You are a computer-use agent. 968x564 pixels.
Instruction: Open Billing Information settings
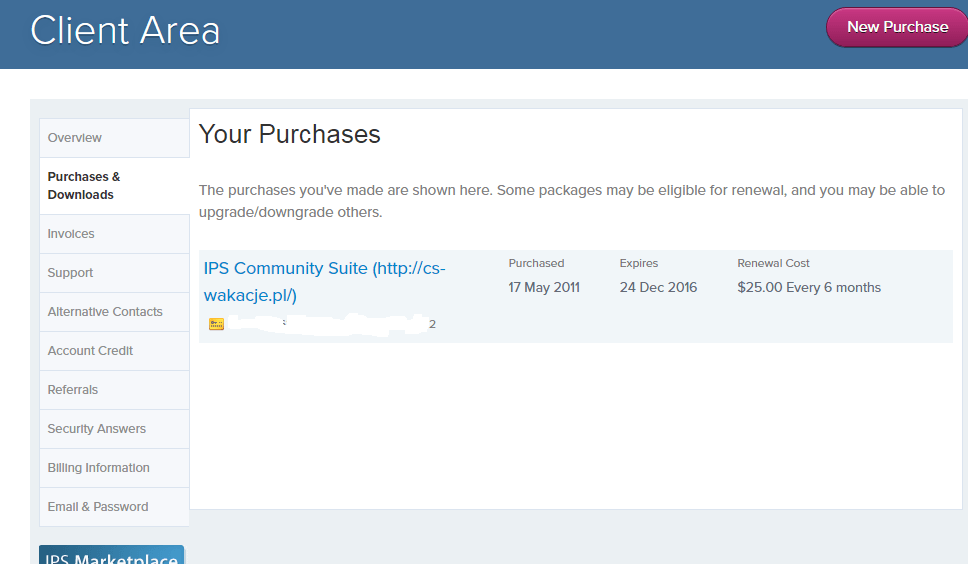tap(98, 468)
